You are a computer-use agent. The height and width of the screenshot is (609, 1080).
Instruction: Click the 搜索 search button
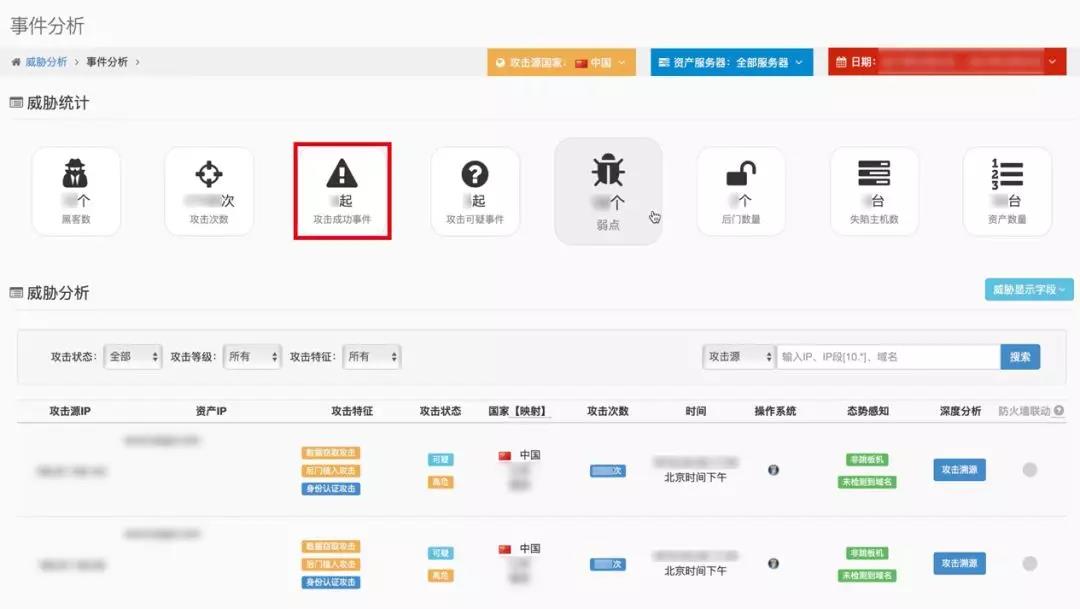click(x=1020, y=357)
